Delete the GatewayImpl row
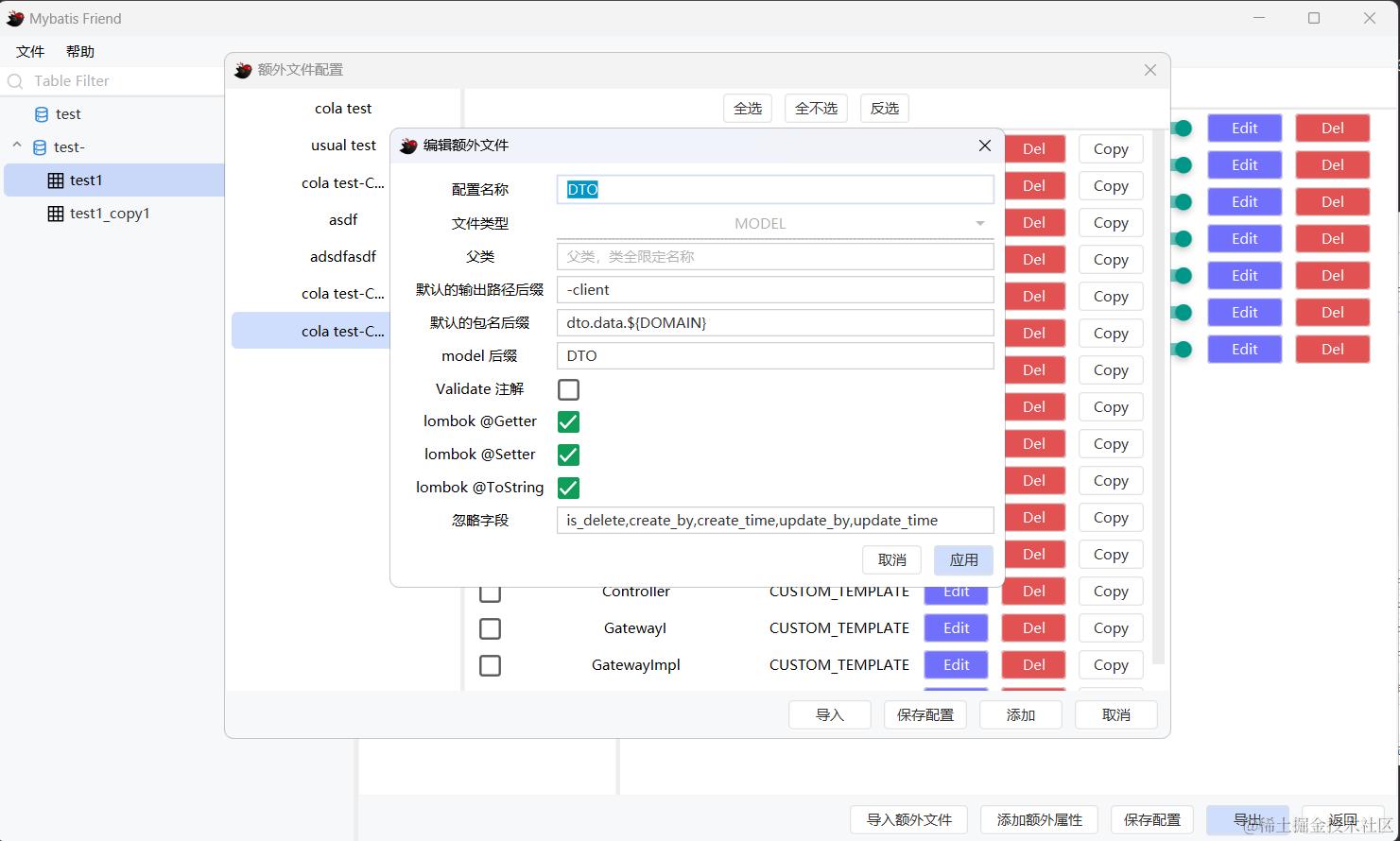 click(1034, 665)
